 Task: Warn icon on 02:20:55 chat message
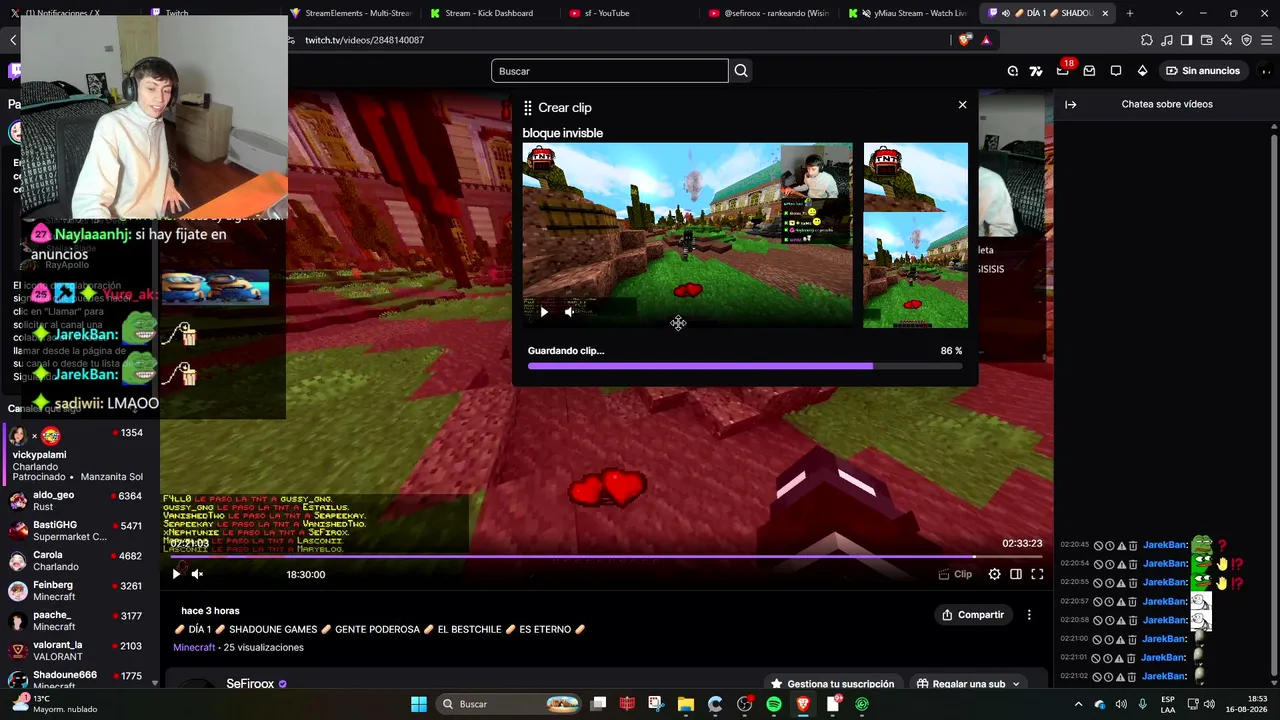point(1121,583)
